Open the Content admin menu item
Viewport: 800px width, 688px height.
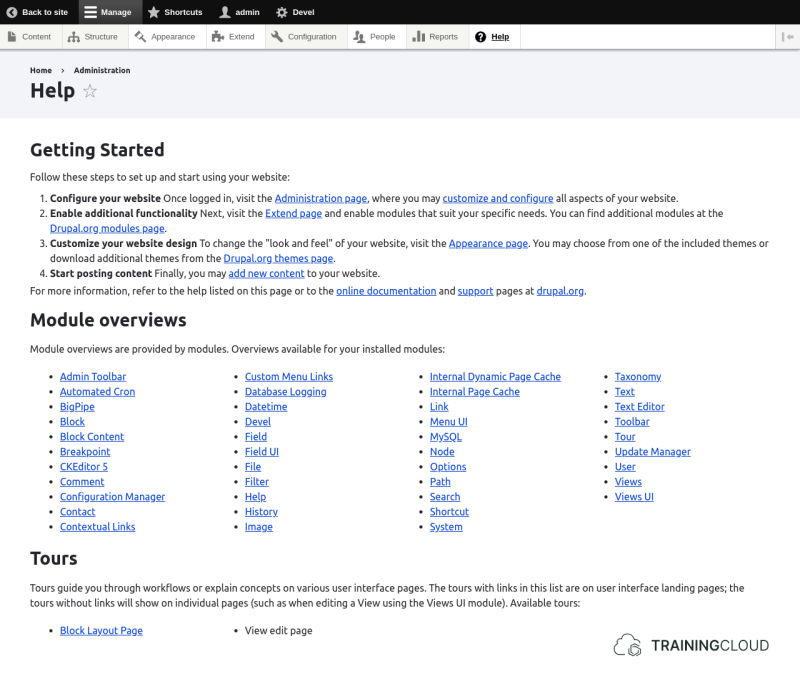click(x=30, y=37)
